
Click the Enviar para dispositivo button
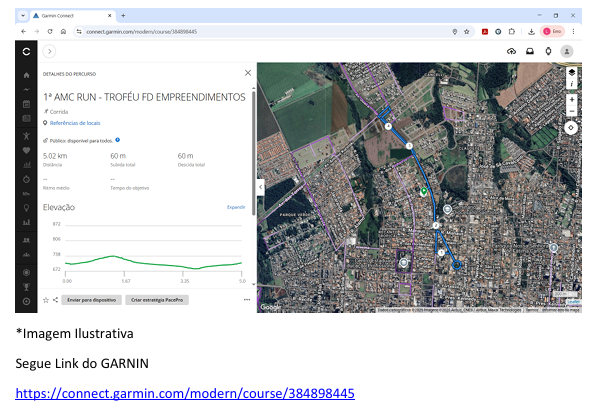point(90,299)
